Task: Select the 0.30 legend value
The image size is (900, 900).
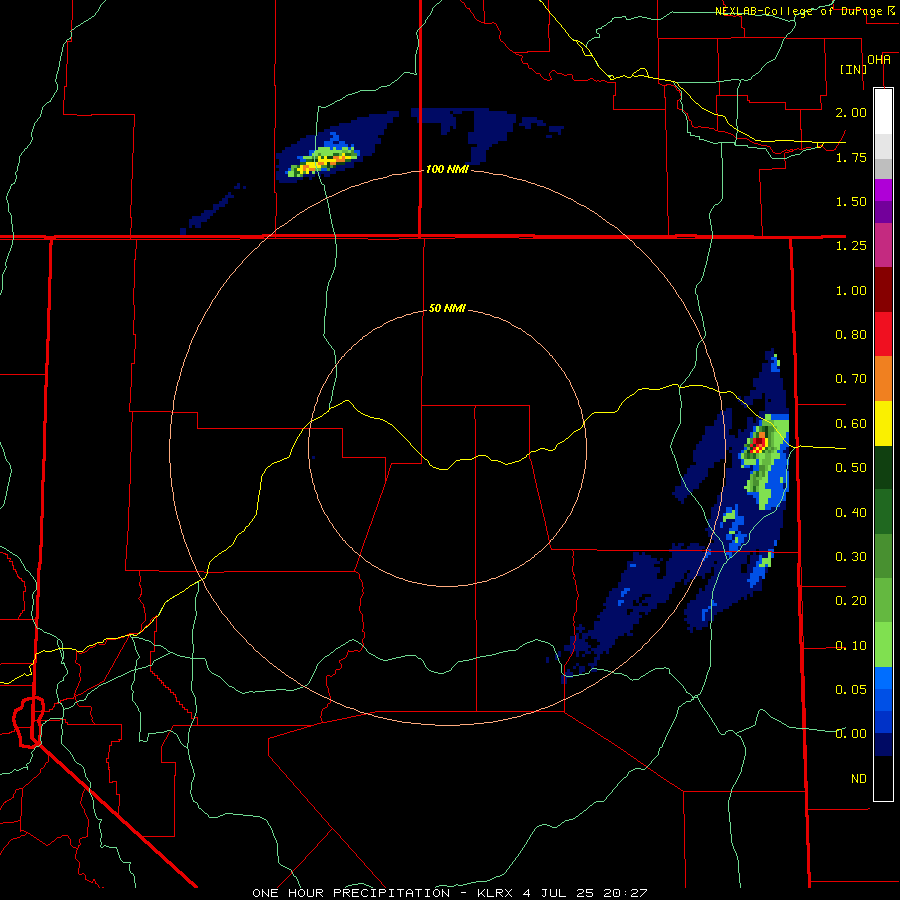Action: [851, 557]
